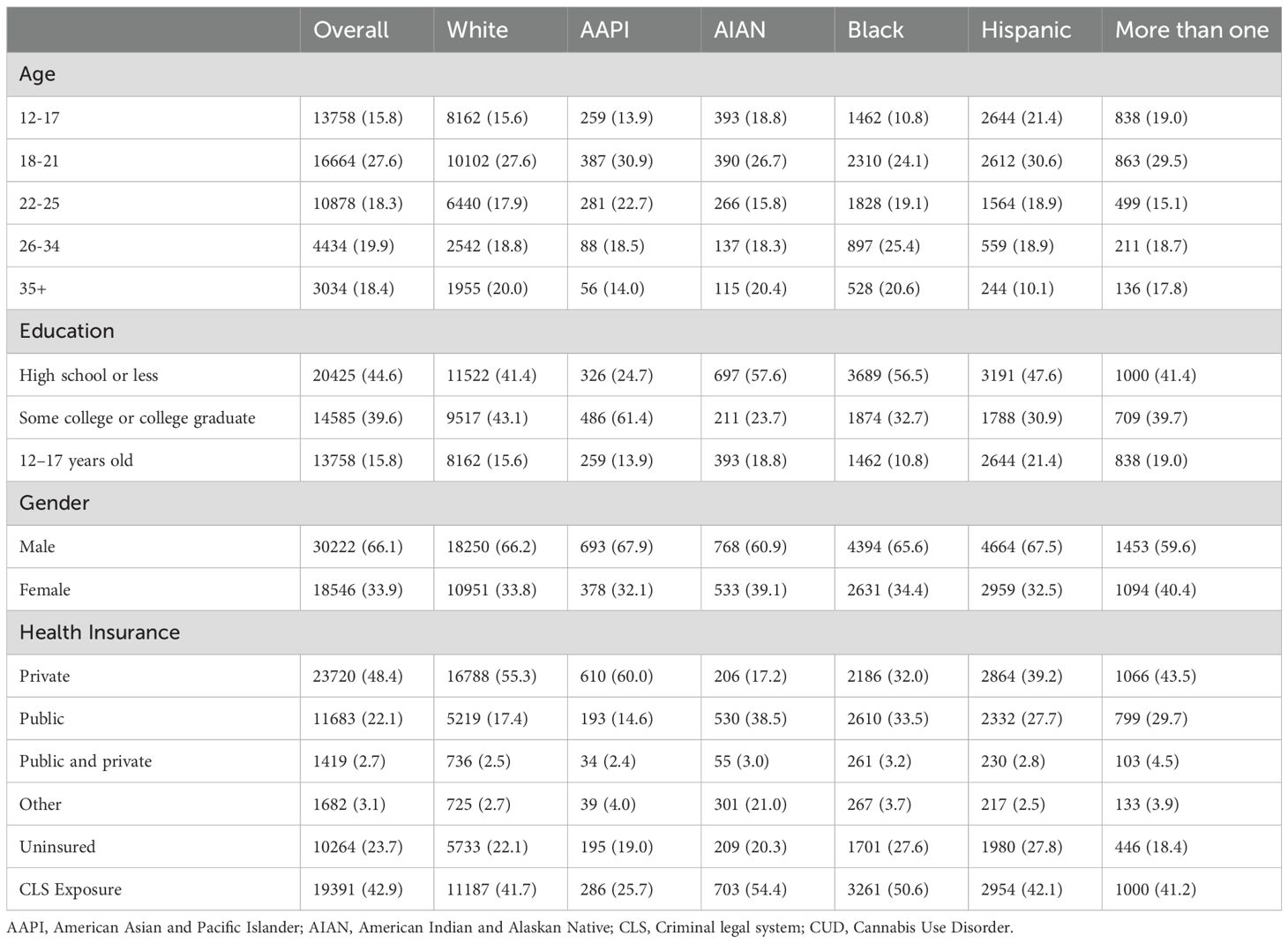This screenshot has height=943, width=1288.
Task: Select the AAPI column header
Action: tap(604, 30)
